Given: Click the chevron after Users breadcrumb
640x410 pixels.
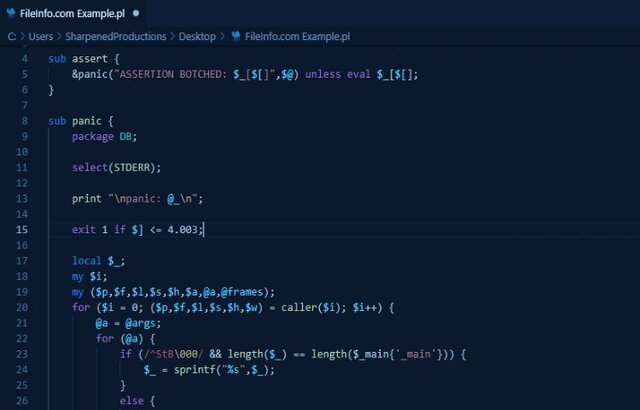Looking at the screenshot, I should point(59,37).
